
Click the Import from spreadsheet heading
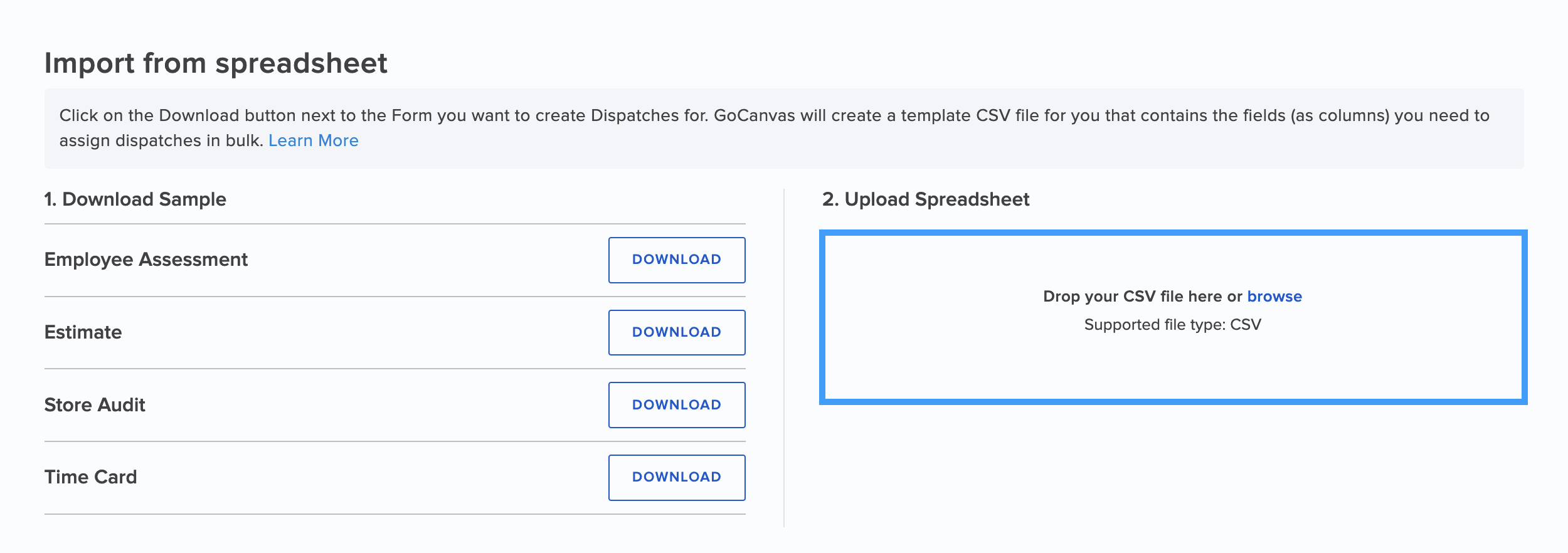[216, 63]
